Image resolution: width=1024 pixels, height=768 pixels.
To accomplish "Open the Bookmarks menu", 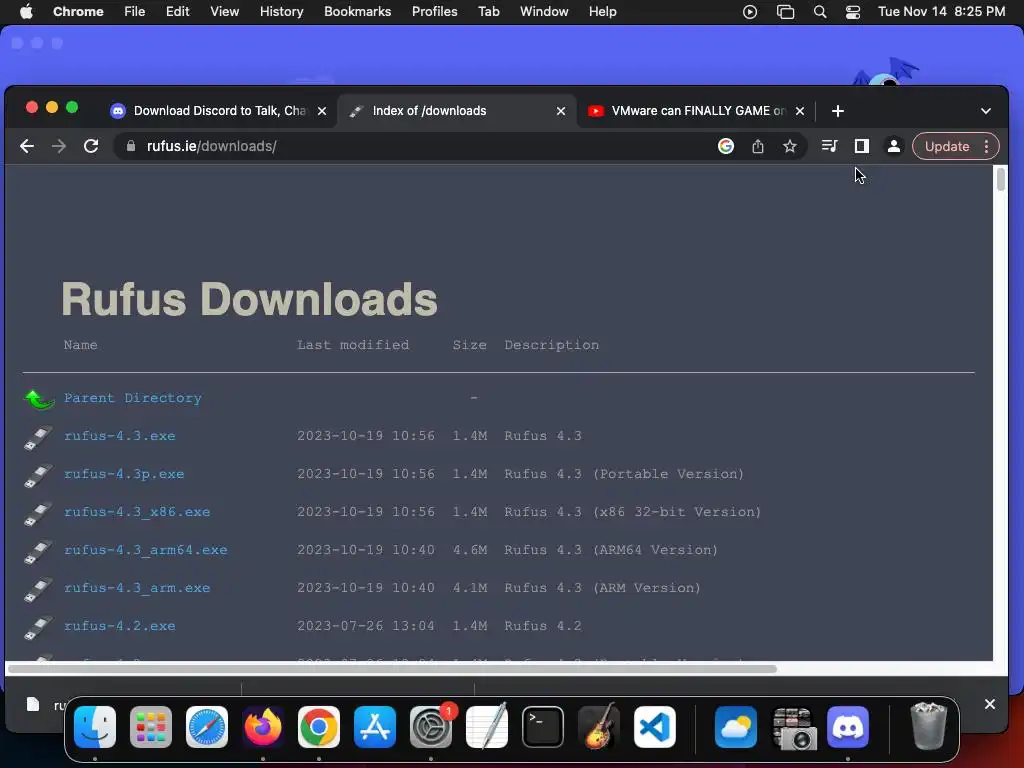I will (x=357, y=12).
